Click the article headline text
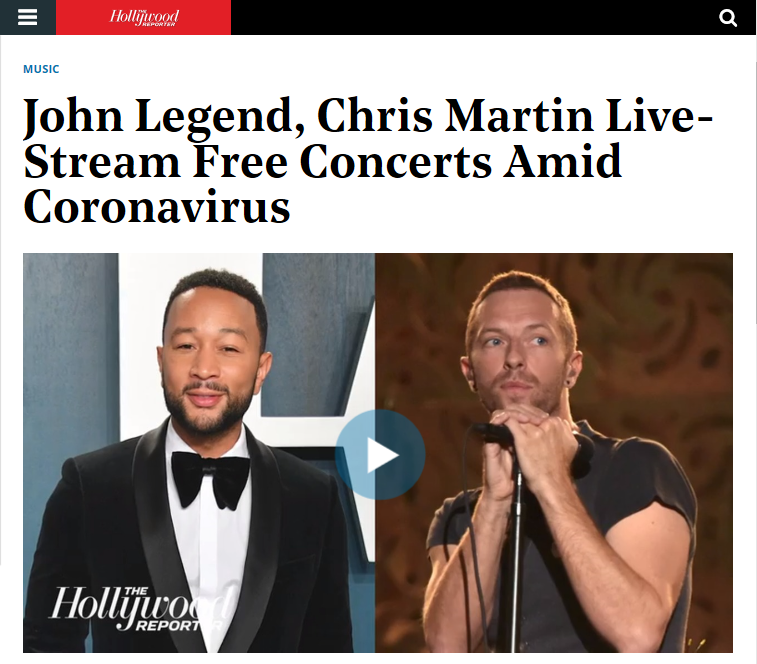This screenshot has height=664, width=757. coord(368,160)
